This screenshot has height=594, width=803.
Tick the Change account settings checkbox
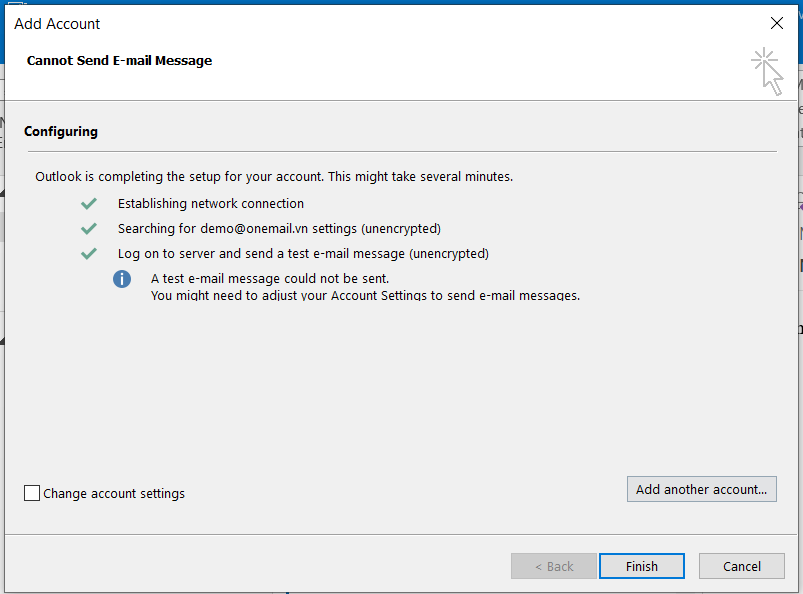pos(32,493)
